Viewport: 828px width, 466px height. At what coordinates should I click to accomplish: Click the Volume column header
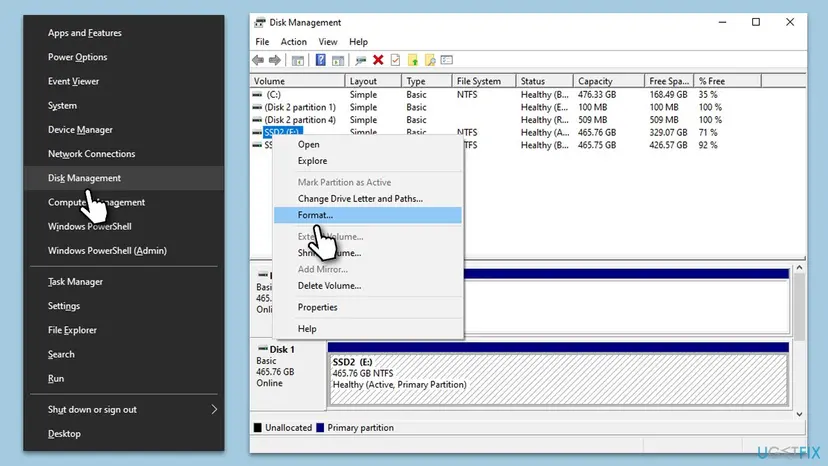point(297,81)
